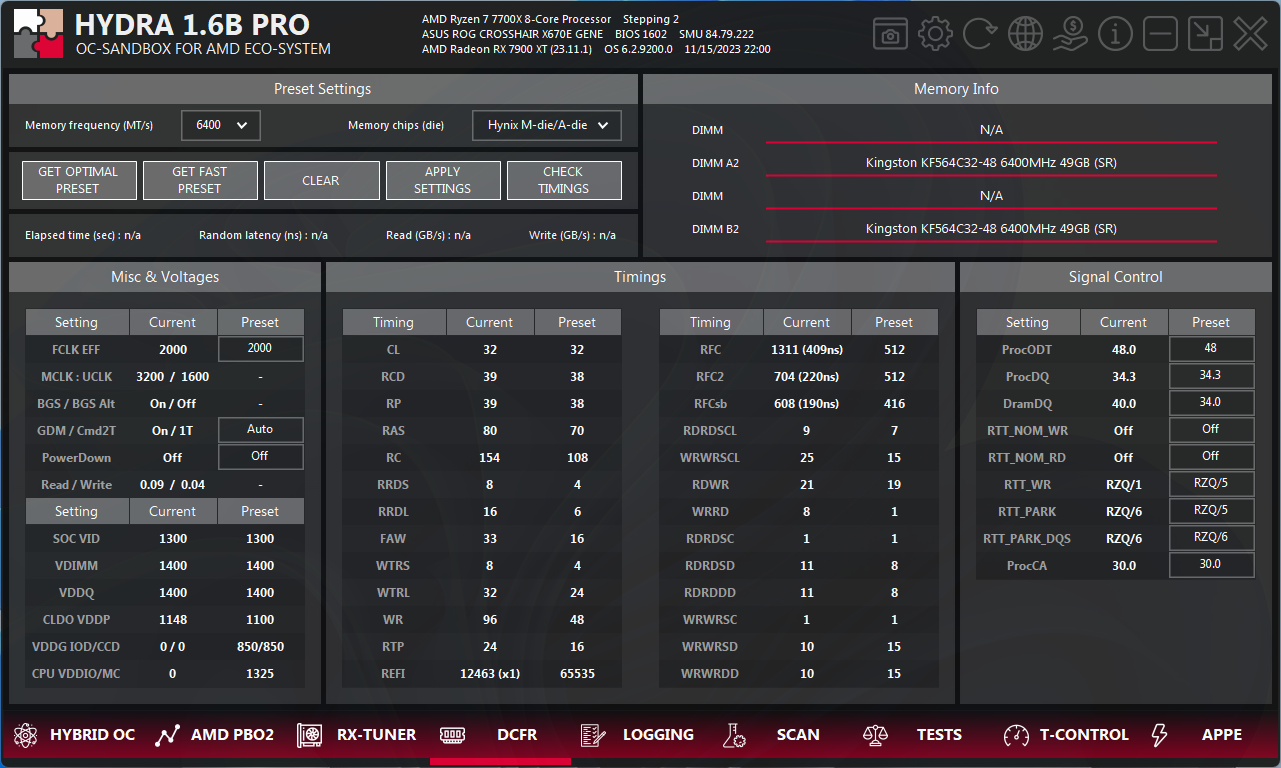1281x768 pixels.
Task: Click the RFCsb current value 608 (190ns)
Action: [806, 404]
